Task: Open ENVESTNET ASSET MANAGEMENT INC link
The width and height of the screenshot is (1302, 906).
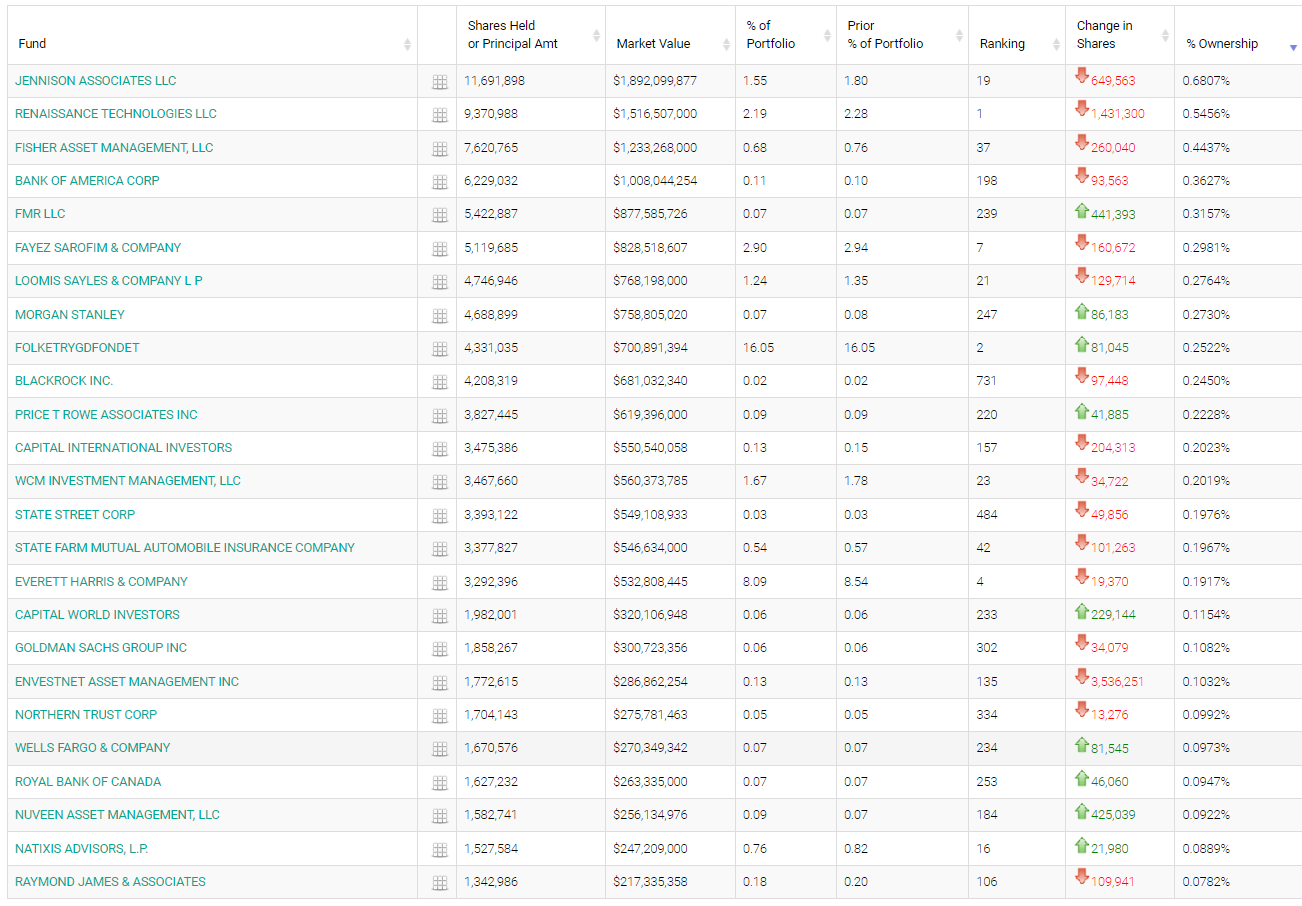Action: pos(127,682)
